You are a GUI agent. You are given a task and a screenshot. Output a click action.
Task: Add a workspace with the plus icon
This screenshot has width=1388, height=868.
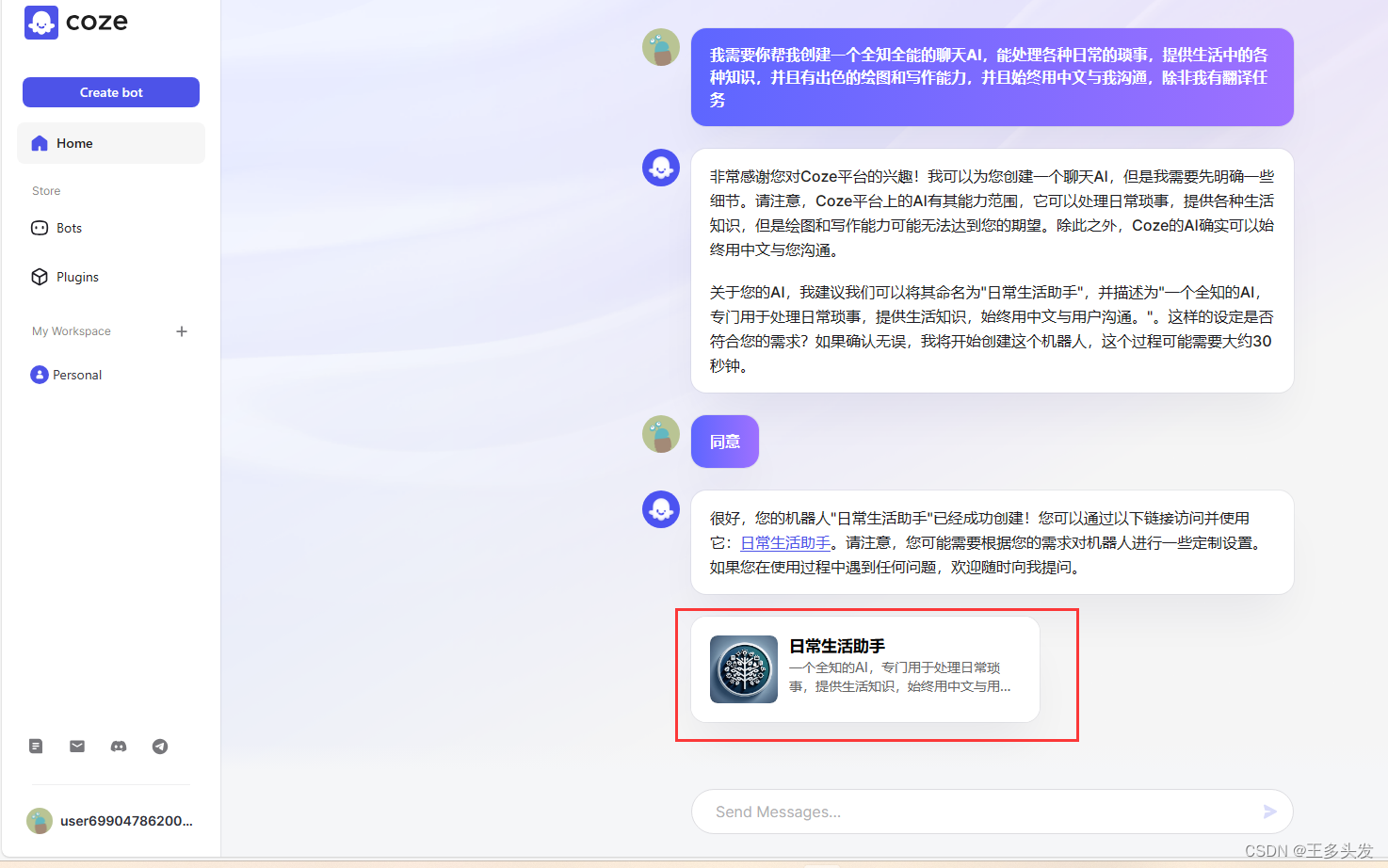[182, 331]
